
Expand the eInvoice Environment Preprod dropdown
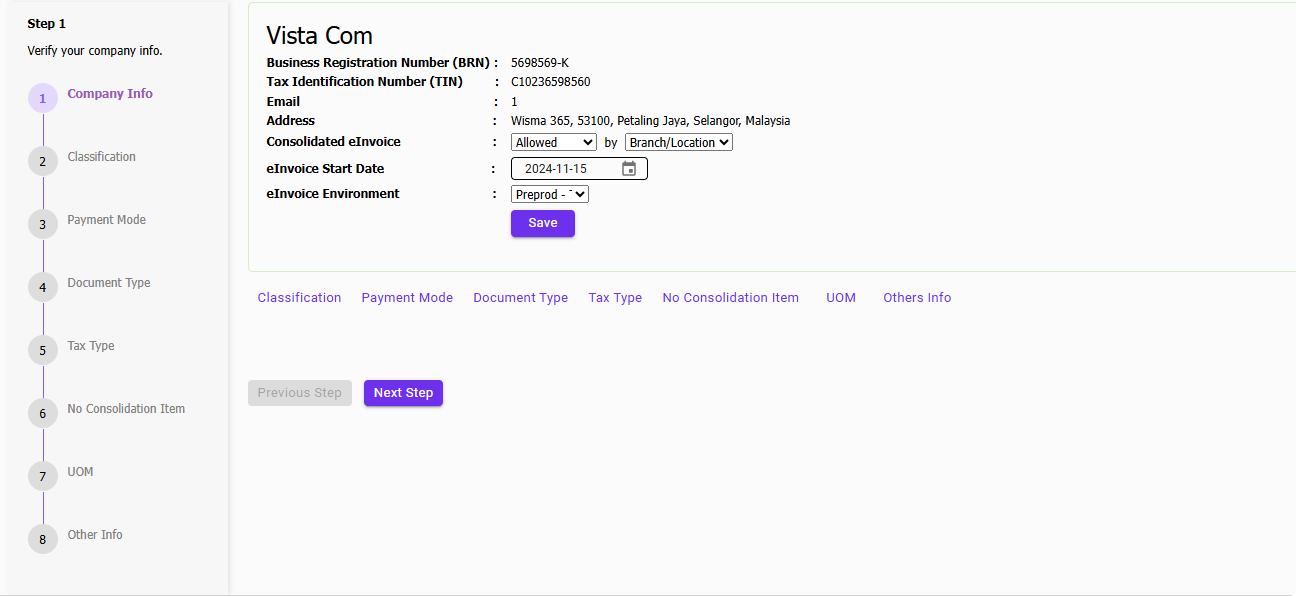point(549,193)
